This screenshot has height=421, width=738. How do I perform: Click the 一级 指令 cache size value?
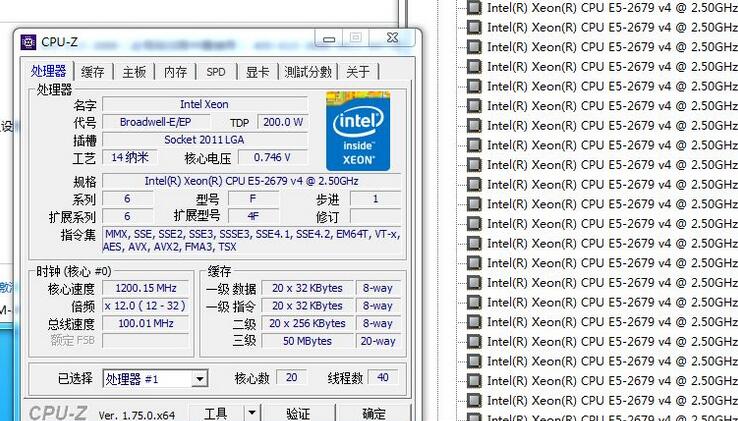pyautogui.click(x=307, y=306)
